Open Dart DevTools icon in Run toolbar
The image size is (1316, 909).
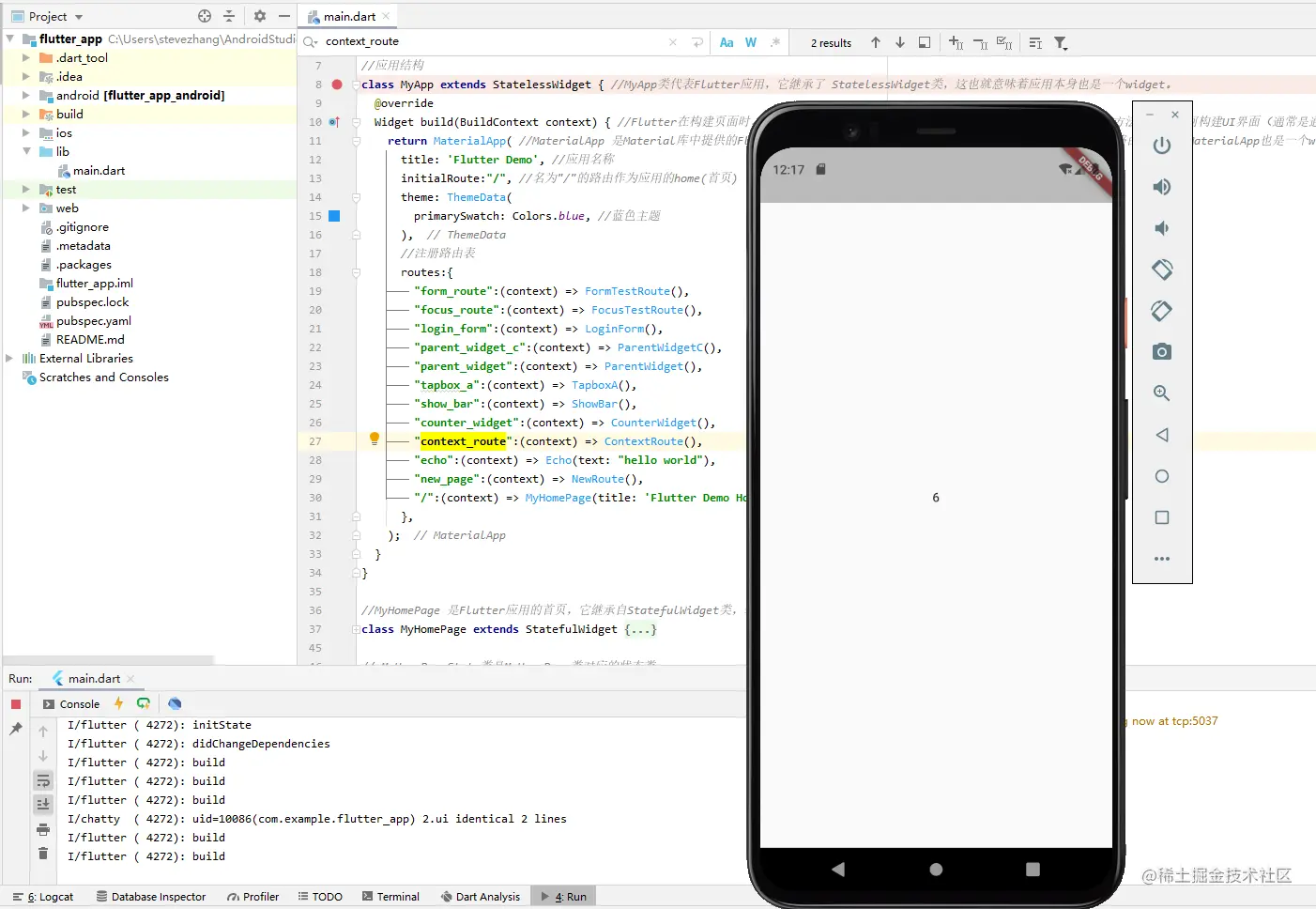pyautogui.click(x=175, y=703)
